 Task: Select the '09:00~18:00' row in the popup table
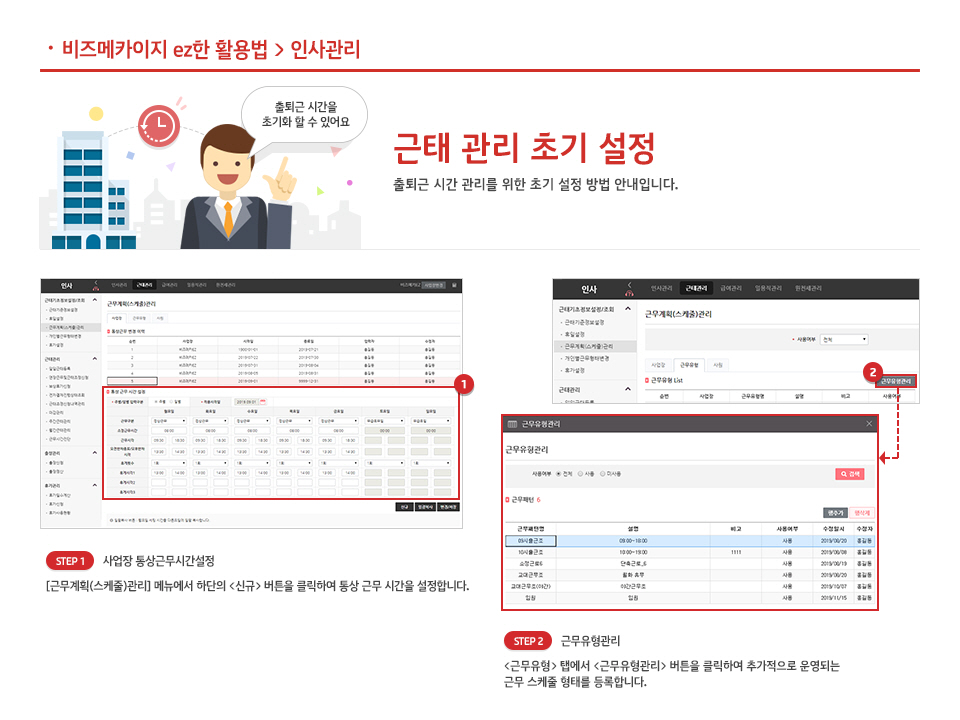pyautogui.click(x=690, y=541)
